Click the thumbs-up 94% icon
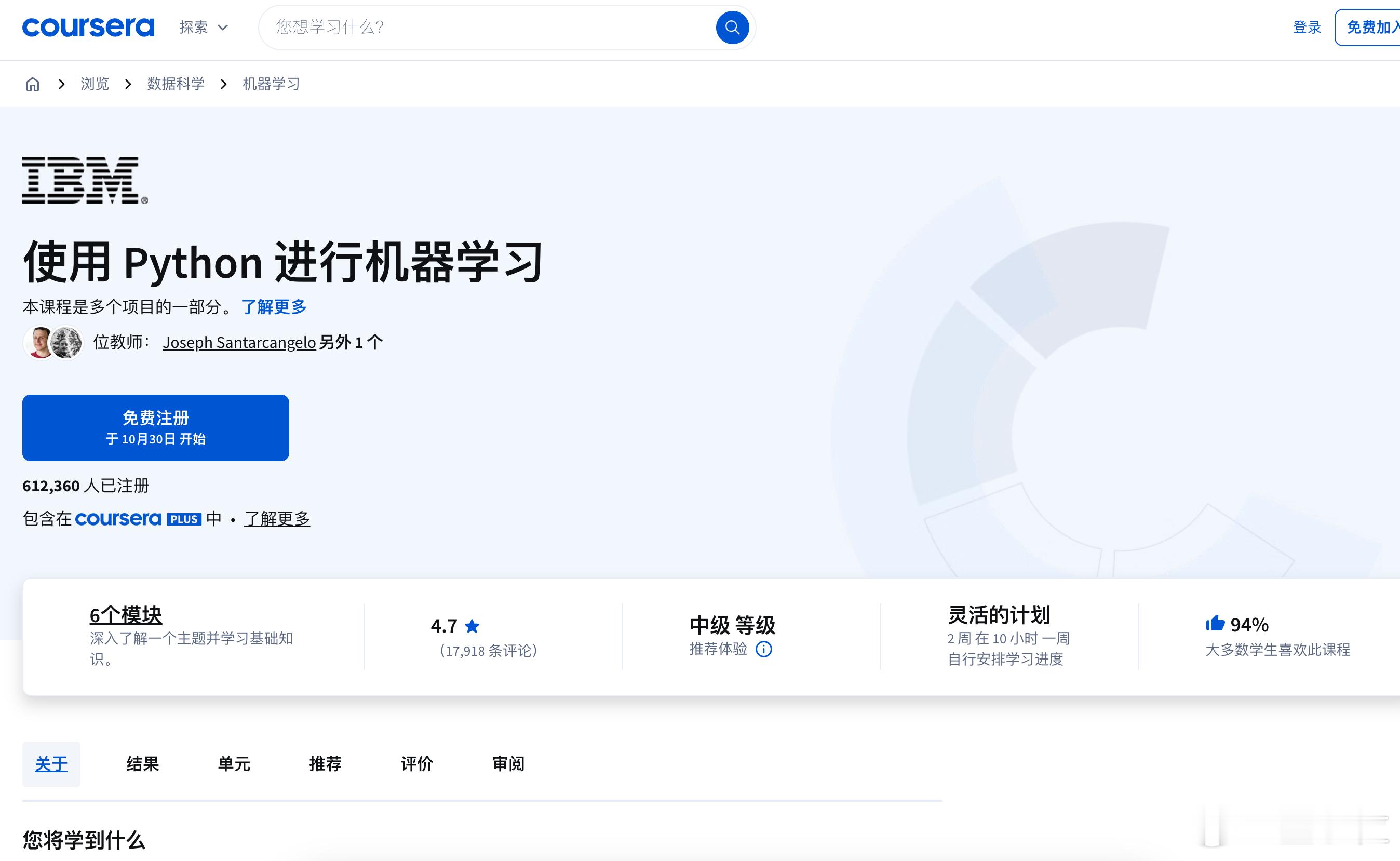The width and height of the screenshot is (1400, 861). pos(1215,624)
